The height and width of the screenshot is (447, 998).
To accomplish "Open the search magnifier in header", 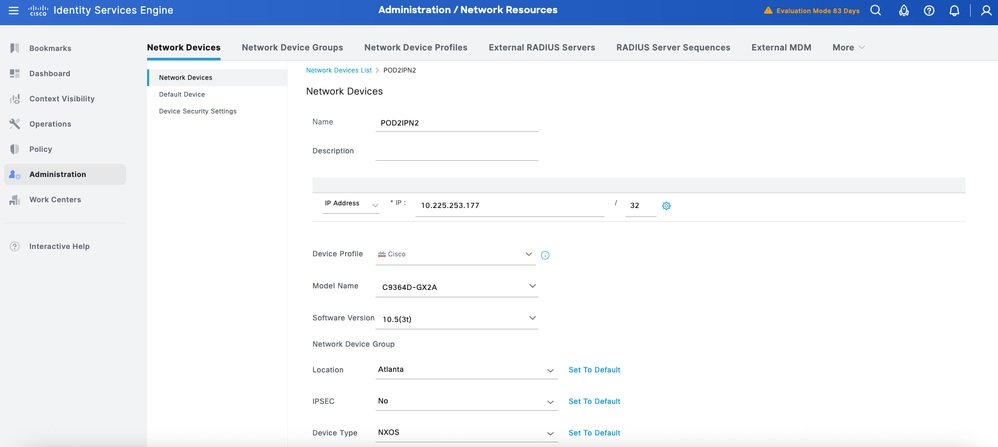I will (x=876, y=11).
